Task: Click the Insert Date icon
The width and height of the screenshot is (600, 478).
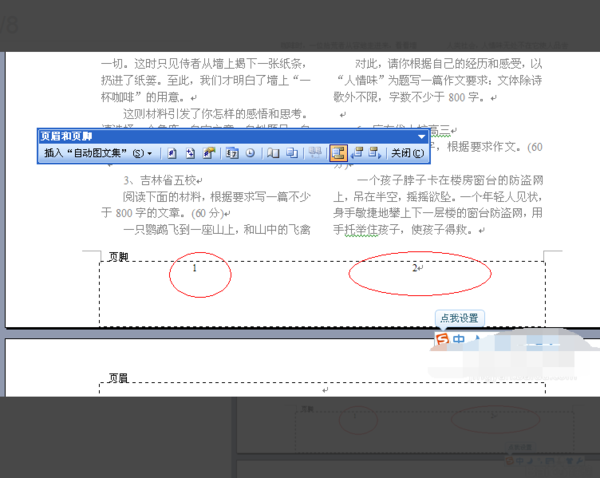Action: 232,153
